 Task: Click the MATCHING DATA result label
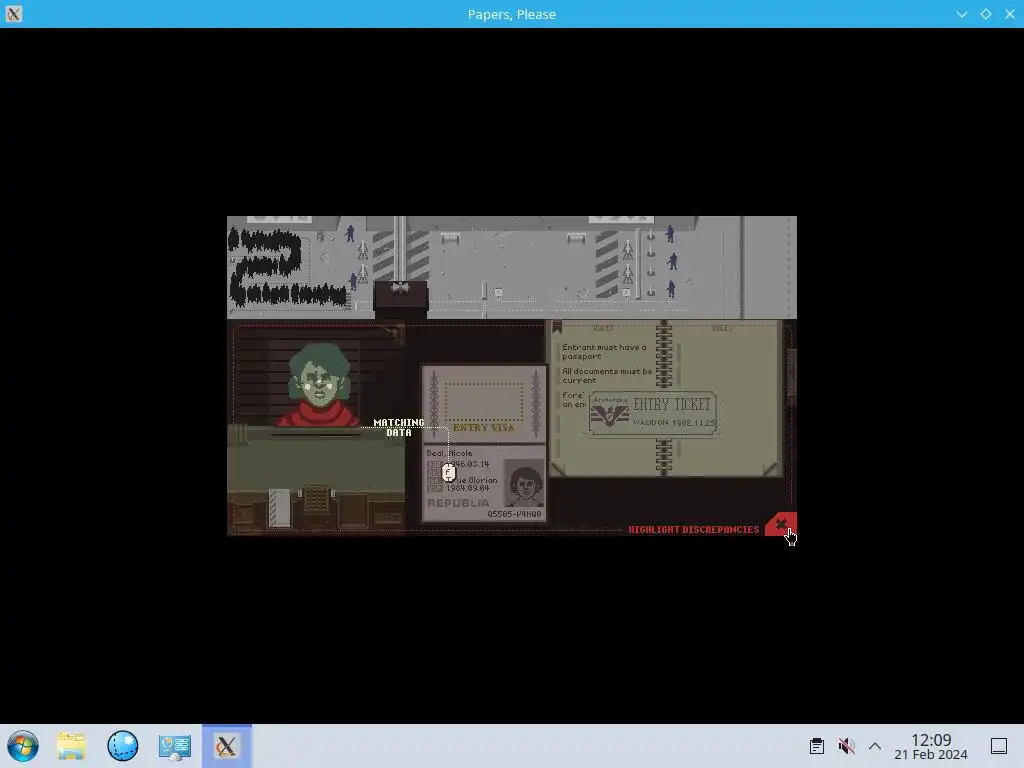point(399,427)
